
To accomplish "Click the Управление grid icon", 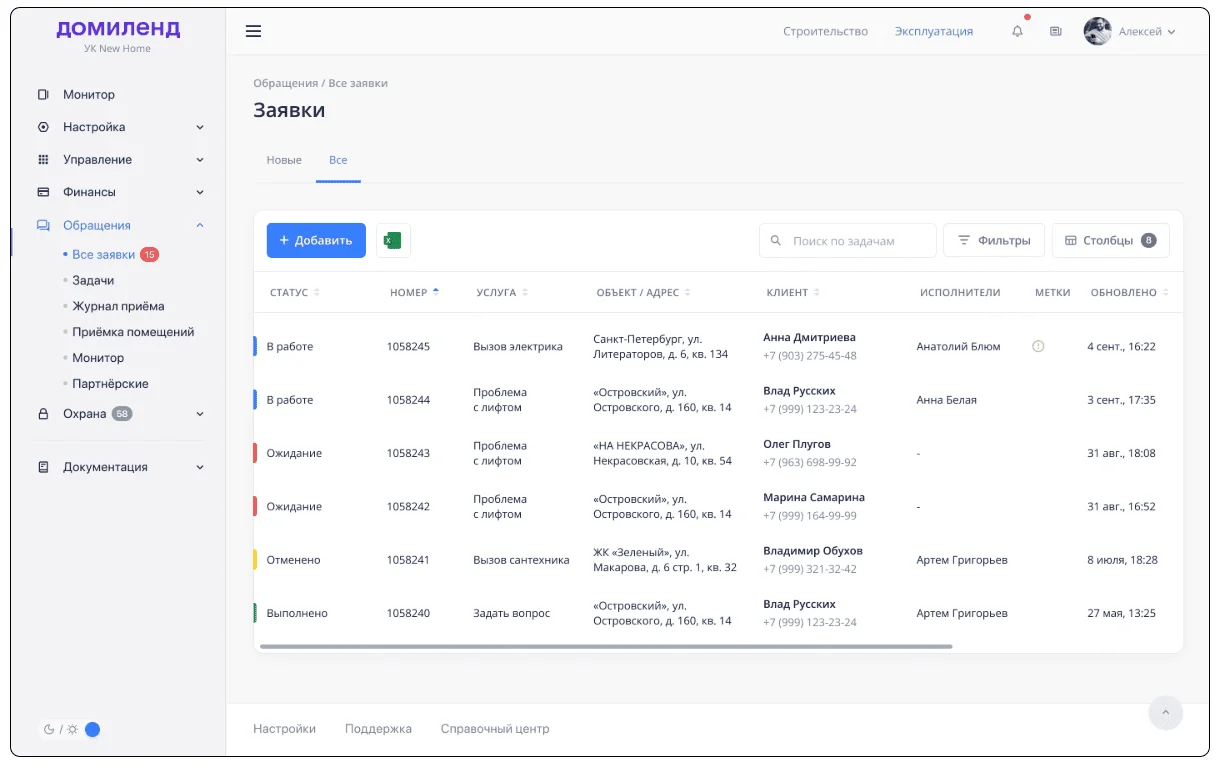I will coord(43,159).
